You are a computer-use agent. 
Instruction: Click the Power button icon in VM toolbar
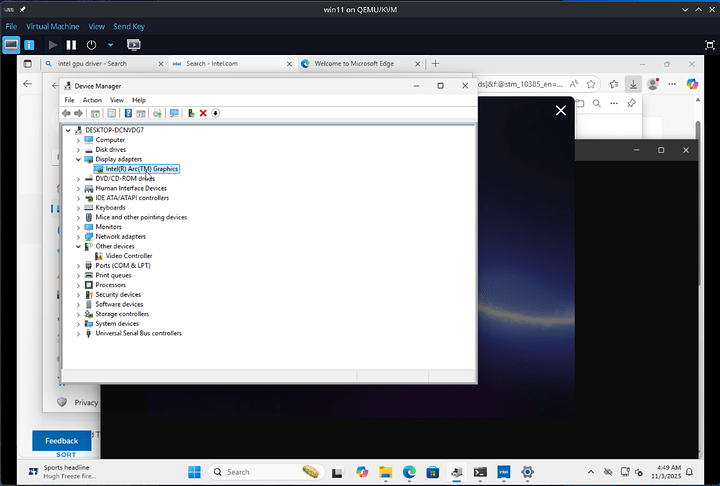91,45
